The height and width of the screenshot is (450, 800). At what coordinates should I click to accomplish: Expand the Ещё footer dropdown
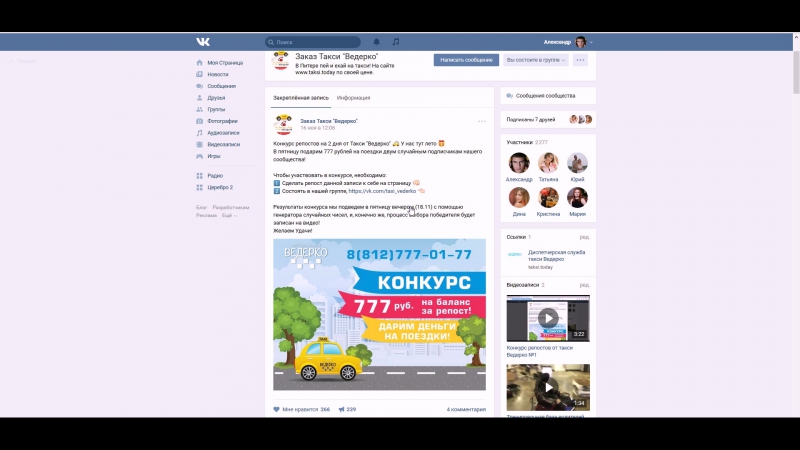pyautogui.click(x=229, y=216)
